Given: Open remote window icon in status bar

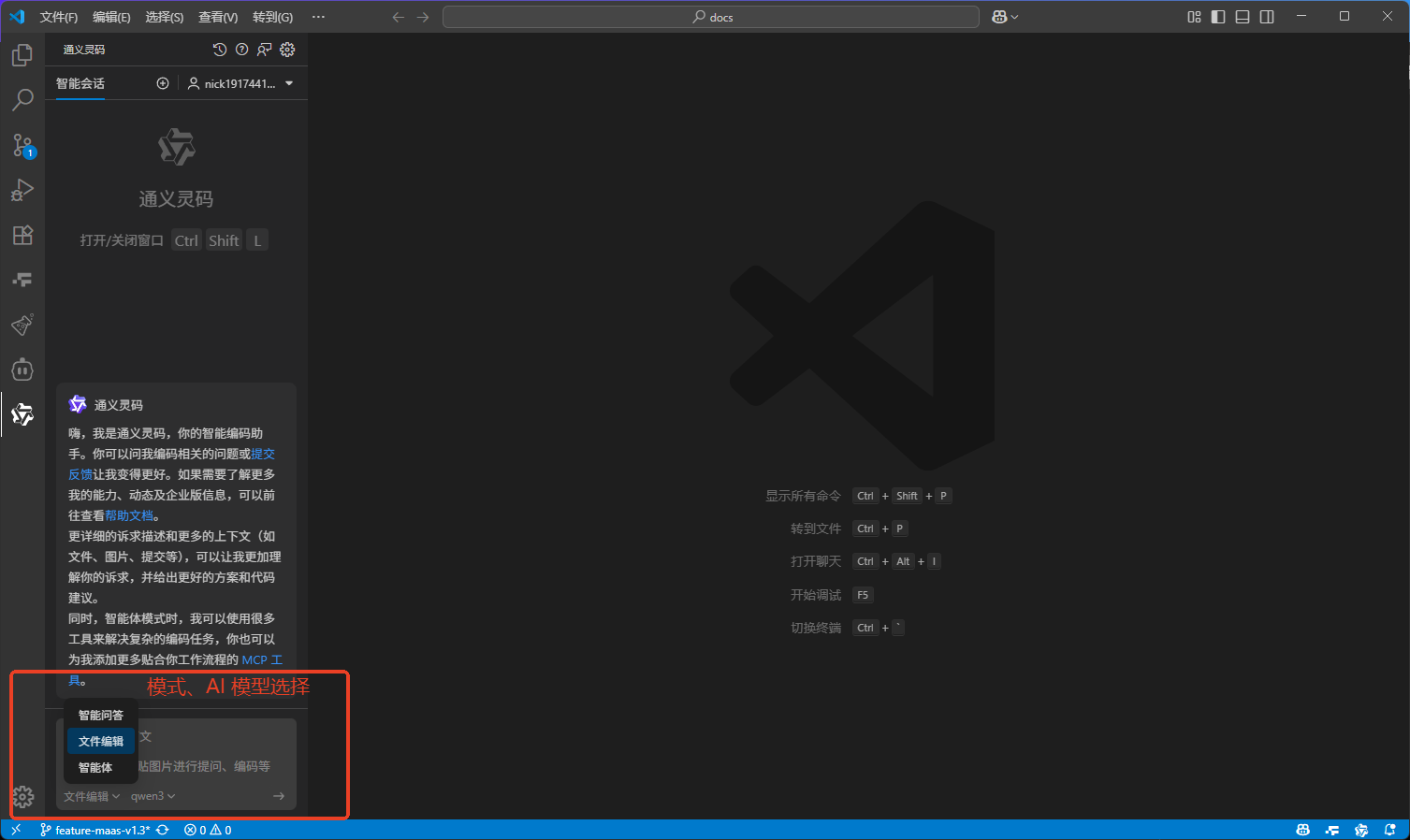Looking at the screenshot, I should coord(16,830).
